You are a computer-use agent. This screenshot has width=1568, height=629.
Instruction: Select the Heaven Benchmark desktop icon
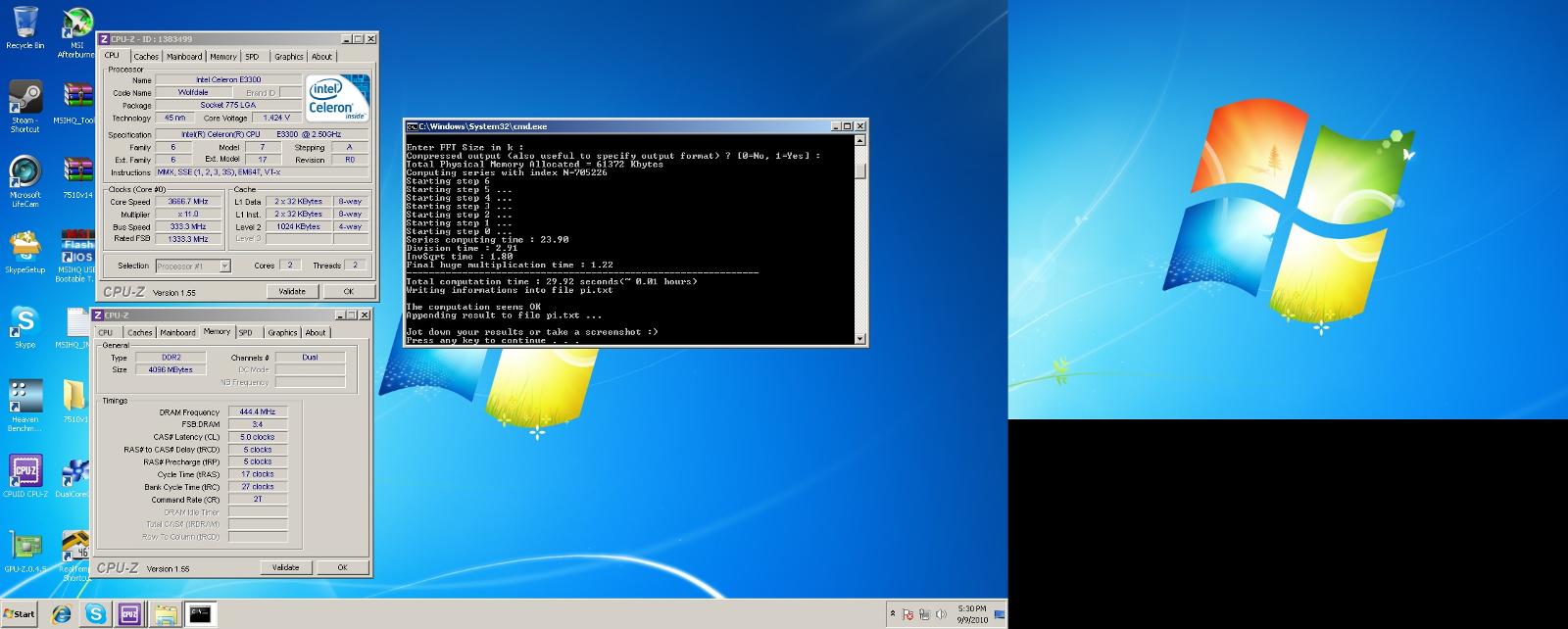[x=24, y=406]
